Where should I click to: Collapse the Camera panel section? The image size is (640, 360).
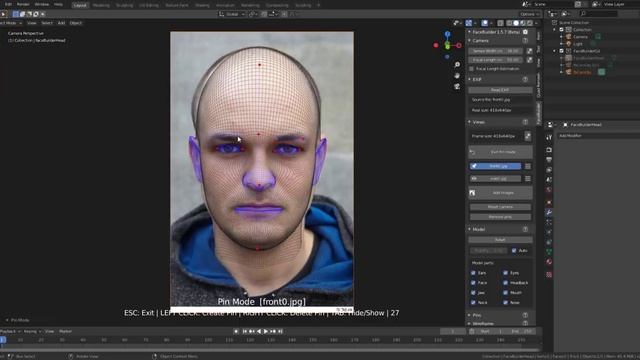(480, 40)
